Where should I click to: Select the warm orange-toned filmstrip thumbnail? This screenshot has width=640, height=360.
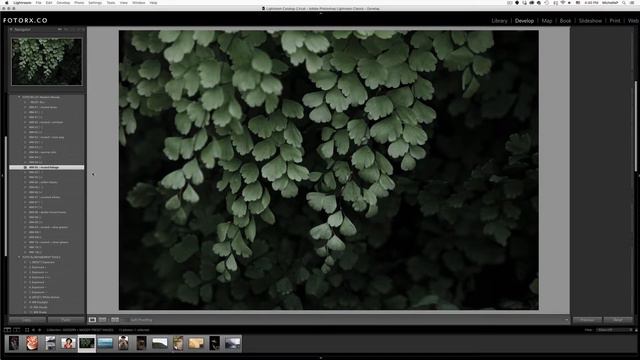pos(196,343)
